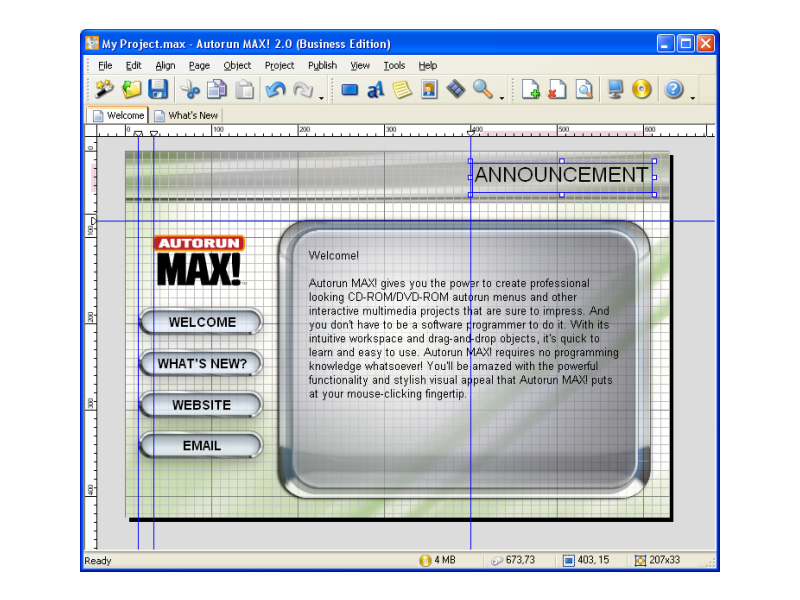Click the 673,73 coordinates in the status bar

(520, 560)
